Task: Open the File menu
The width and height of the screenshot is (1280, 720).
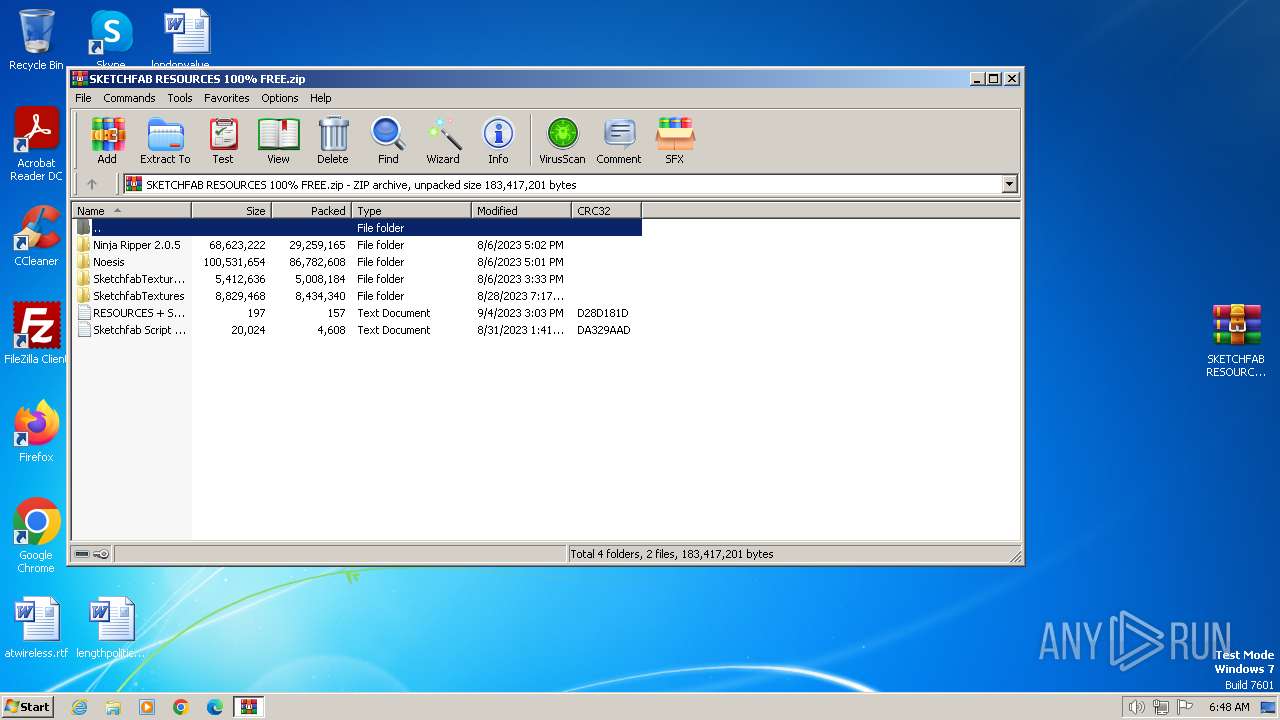Action: [83, 98]
